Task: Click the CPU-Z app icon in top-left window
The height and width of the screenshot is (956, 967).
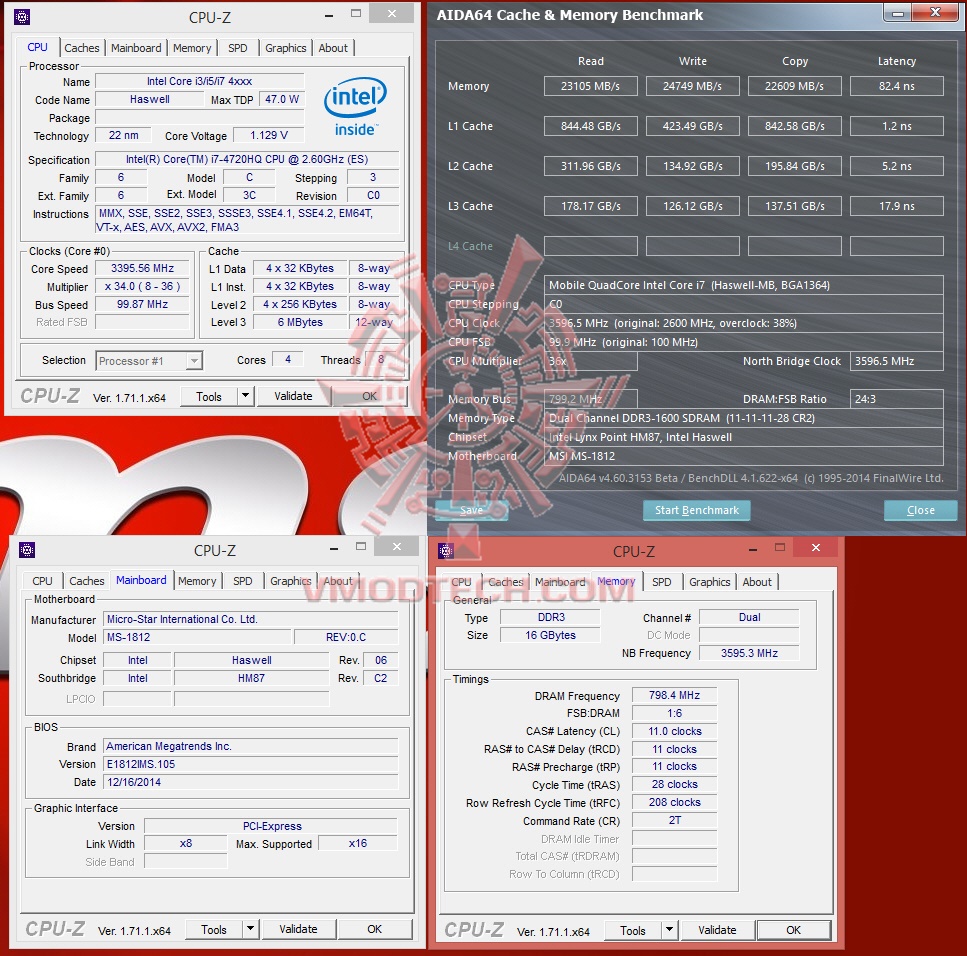Action: coord(22,17)
